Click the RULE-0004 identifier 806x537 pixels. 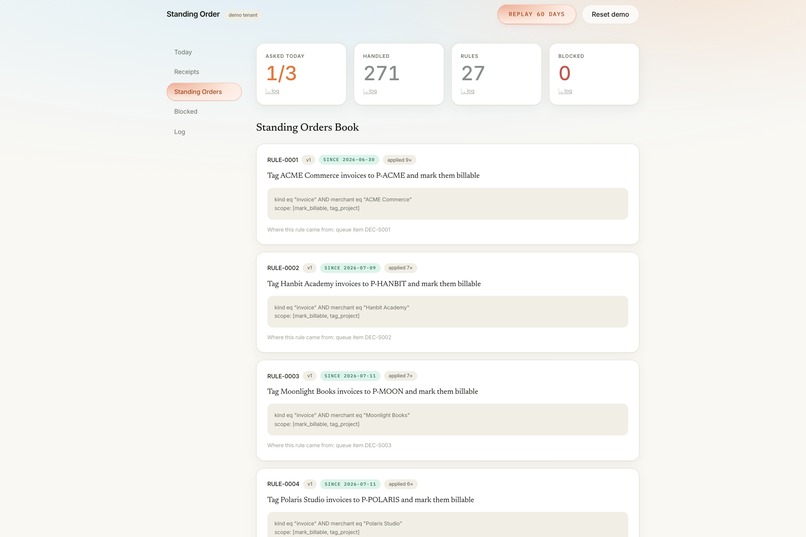(283, 484)
